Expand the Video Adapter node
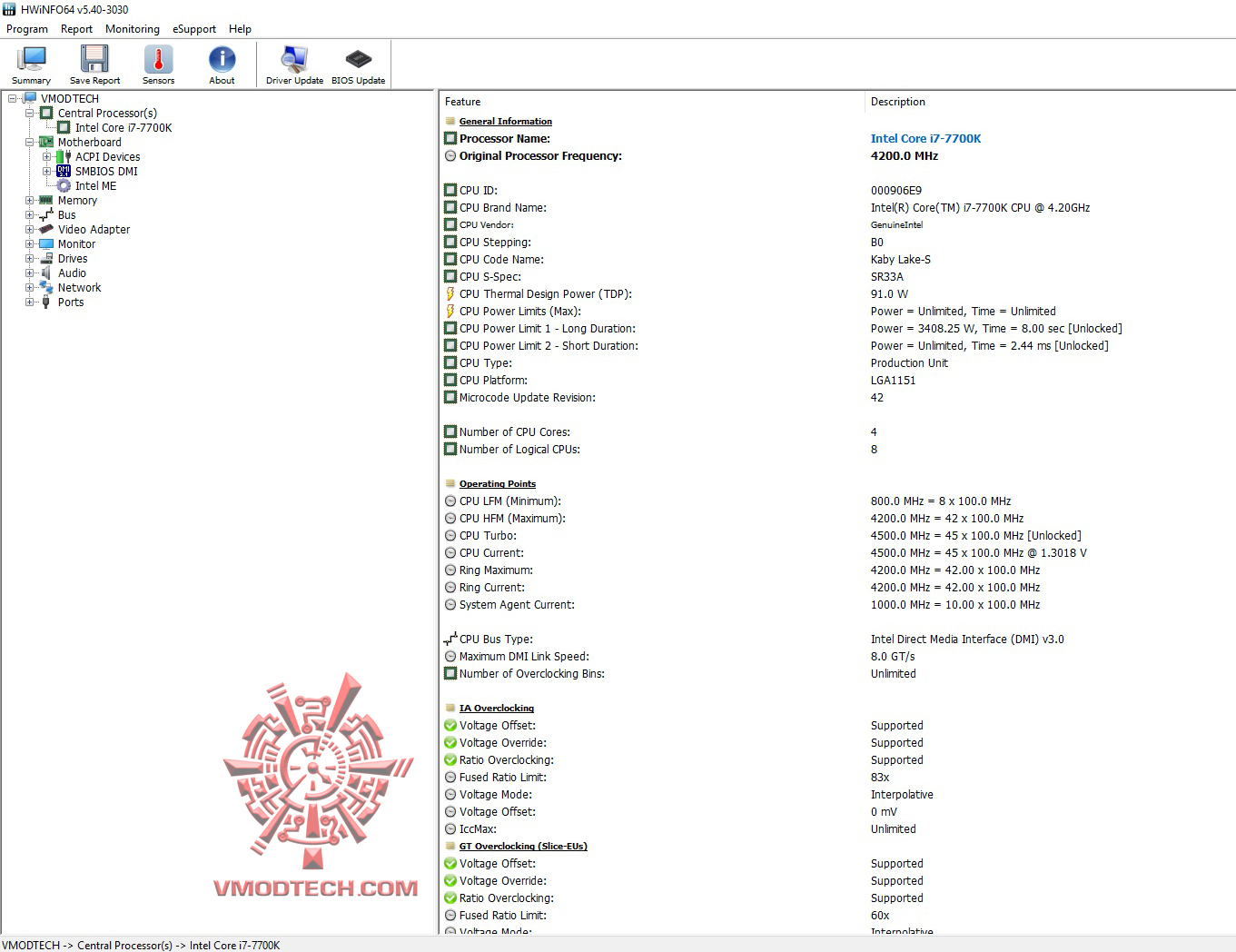This screenshot has height=952, width=1236. (x=29, y=229)
